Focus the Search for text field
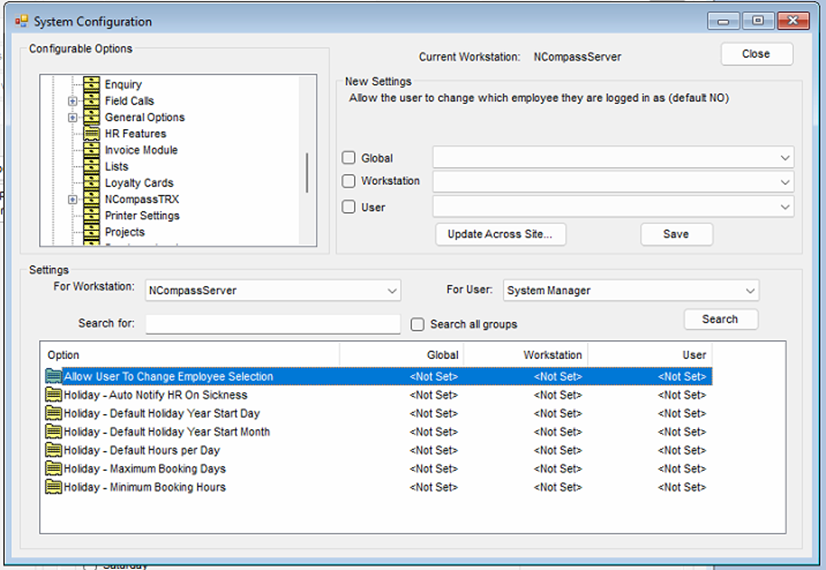 pos(273,323)
